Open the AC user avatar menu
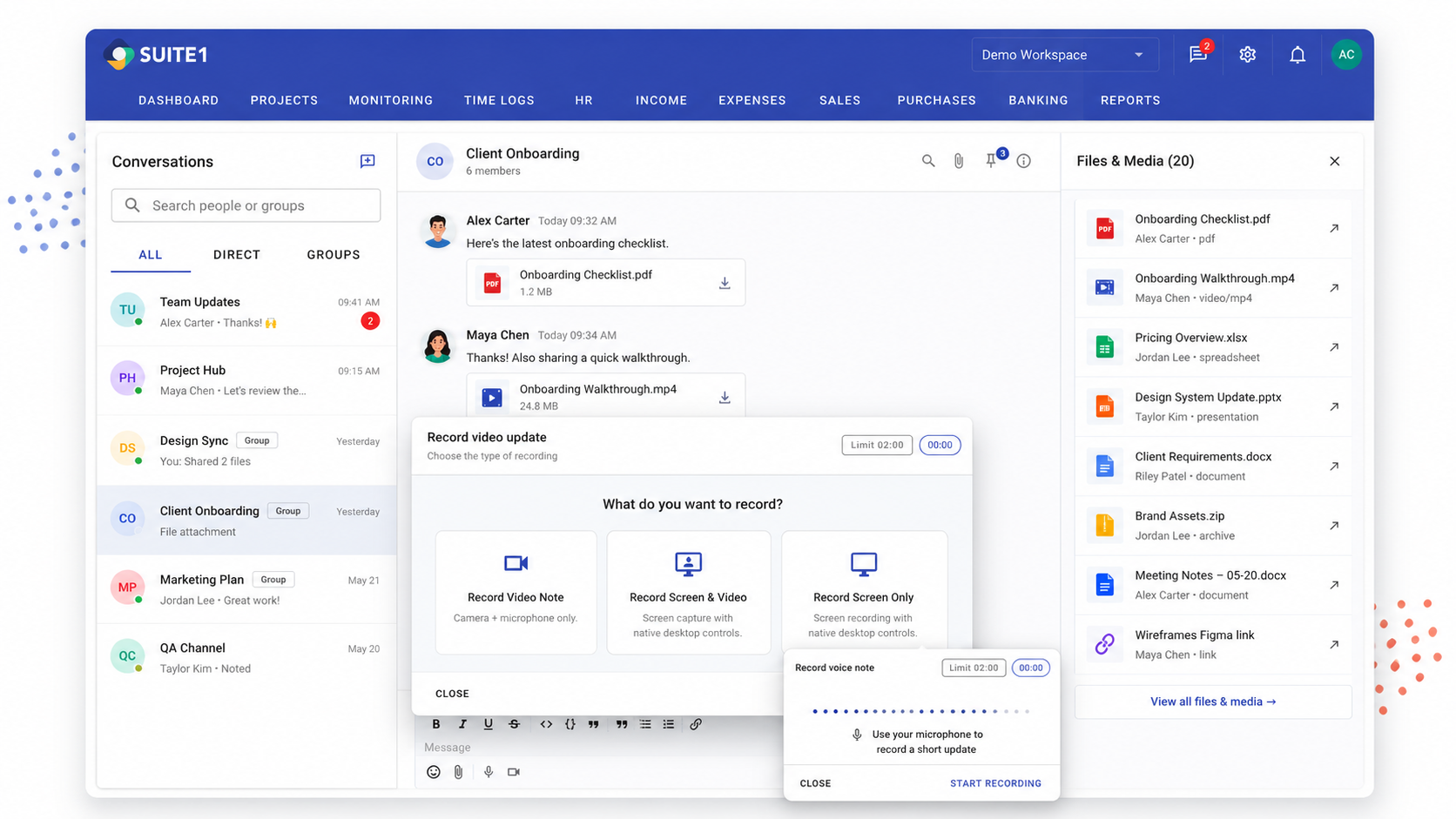Screen dimensions: 1456x819 coord(1346,54)
